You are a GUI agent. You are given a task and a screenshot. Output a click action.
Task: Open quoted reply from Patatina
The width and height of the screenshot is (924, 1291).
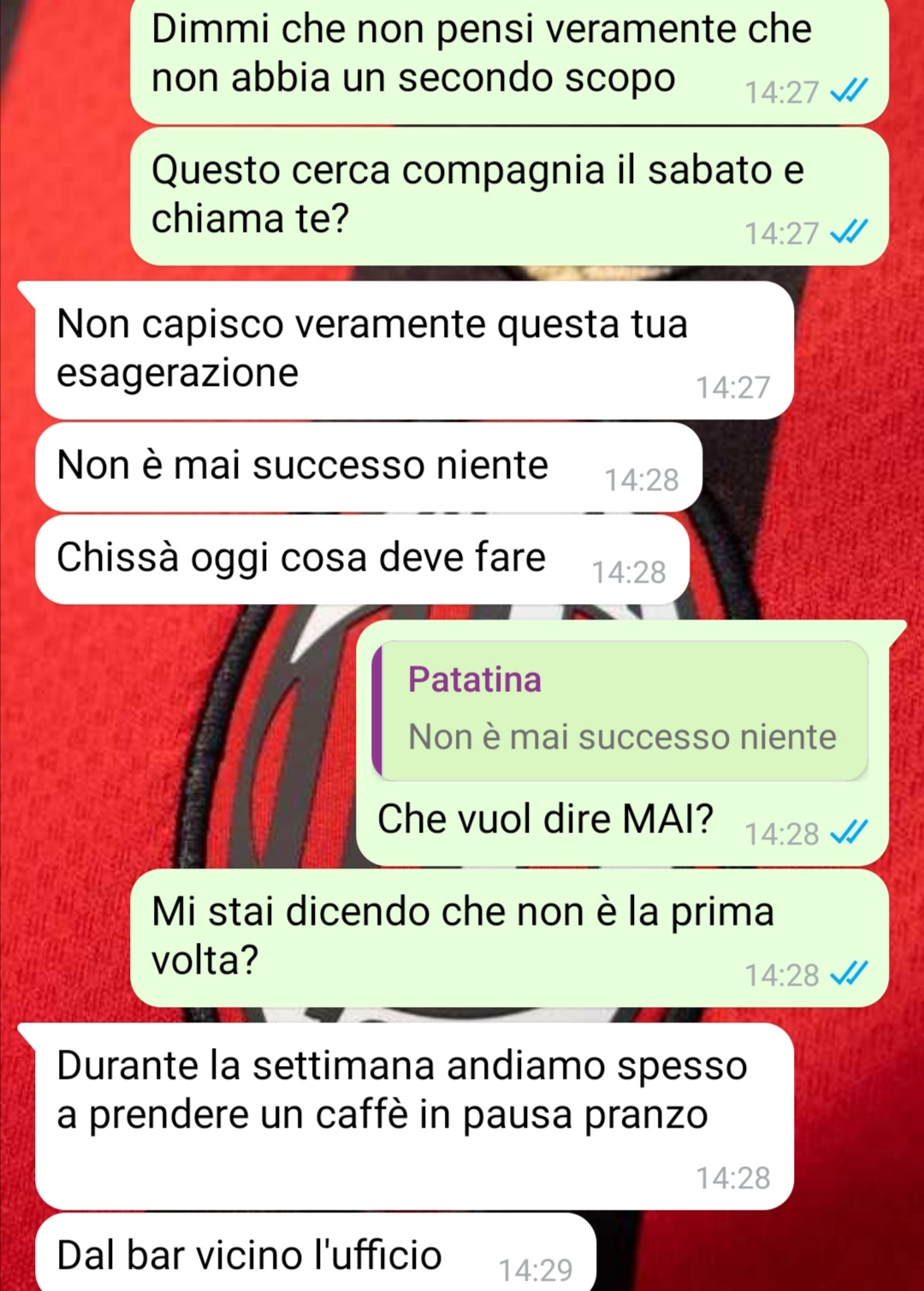620,710
